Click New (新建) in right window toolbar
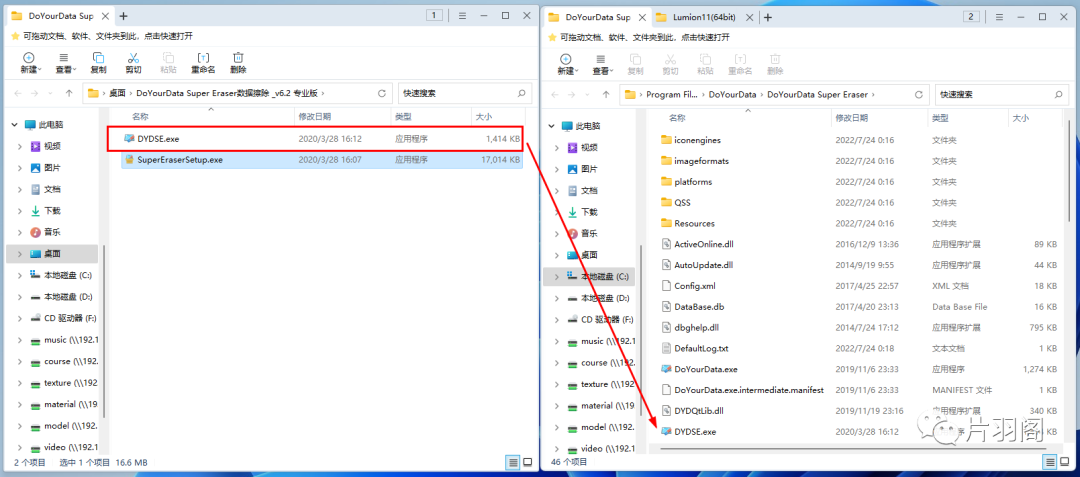This screenshot has height=477, width=1080. (566, 64)
